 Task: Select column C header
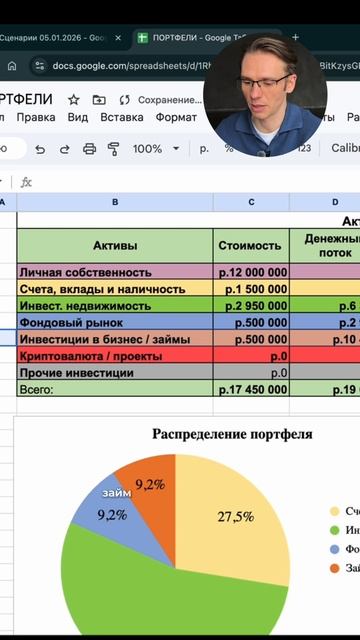tap(251, 202)
